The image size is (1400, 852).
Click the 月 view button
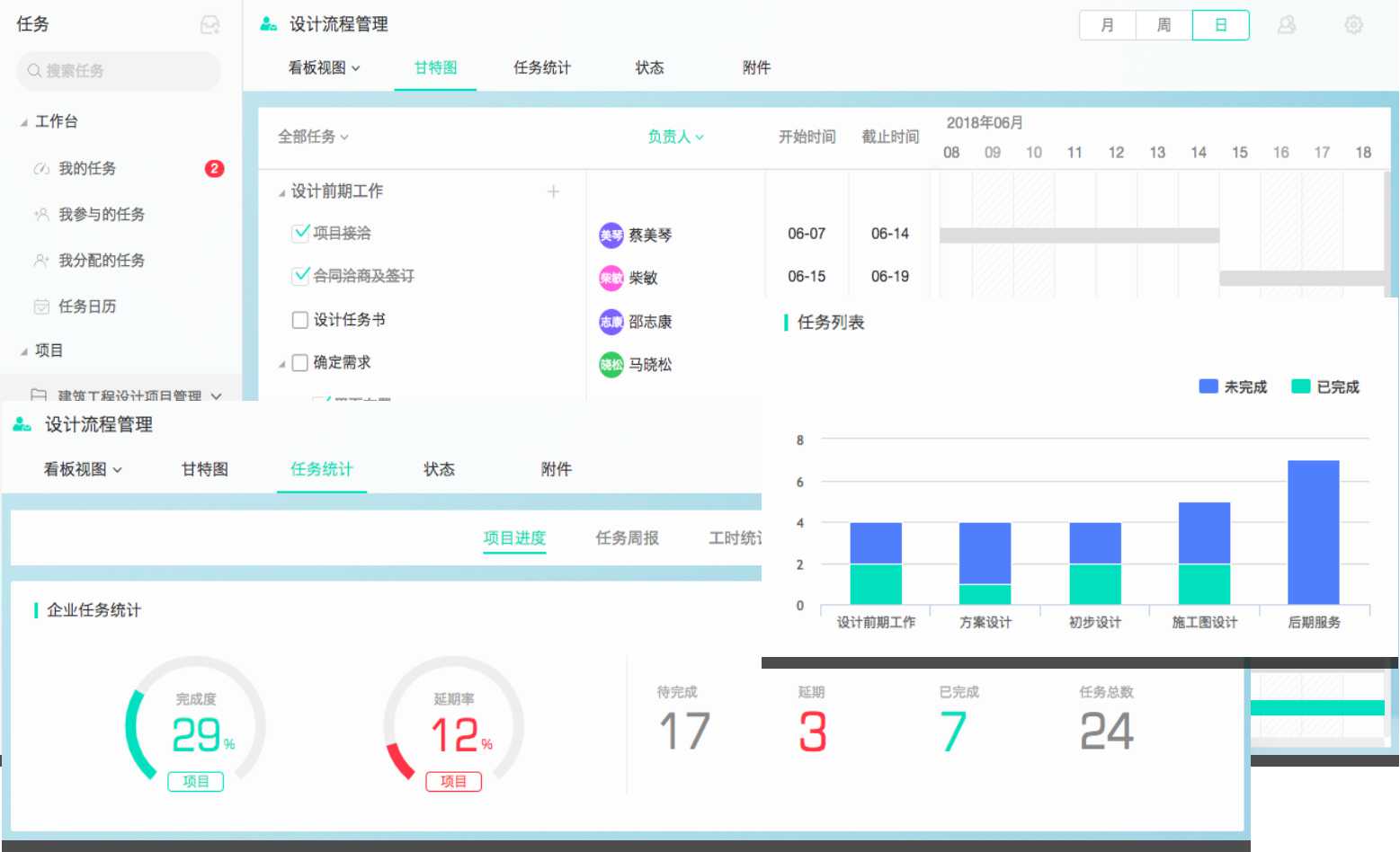pos(1107,25)
